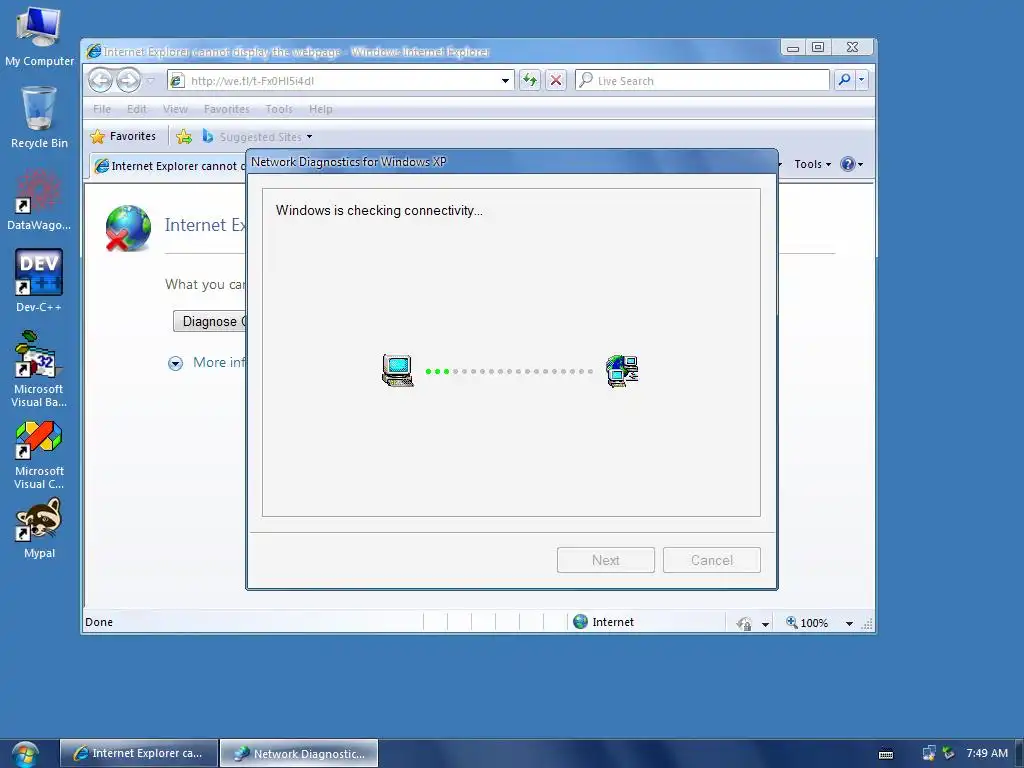Image resolution: width=1024 pixels, height=768 pixels.
Task: Click into the address bar URL field
Action: pyautogui.click(x=341, y=81)
